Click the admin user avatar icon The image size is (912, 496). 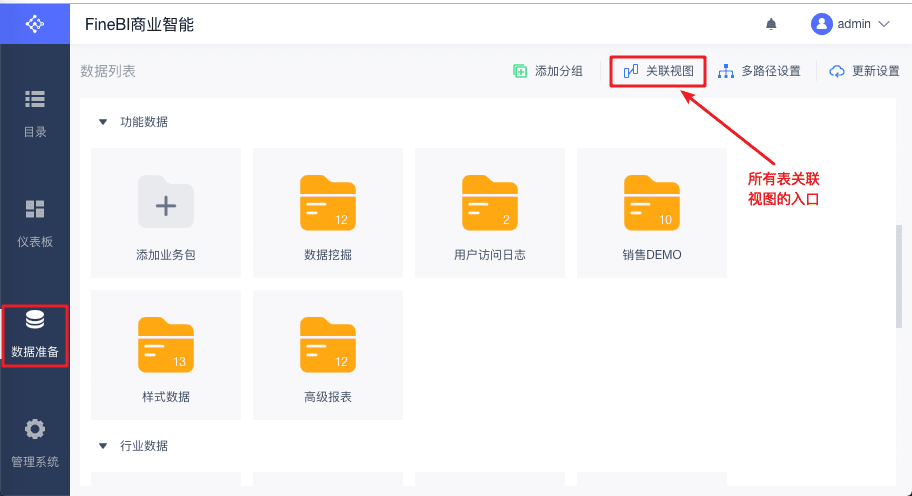pos(822,24)
